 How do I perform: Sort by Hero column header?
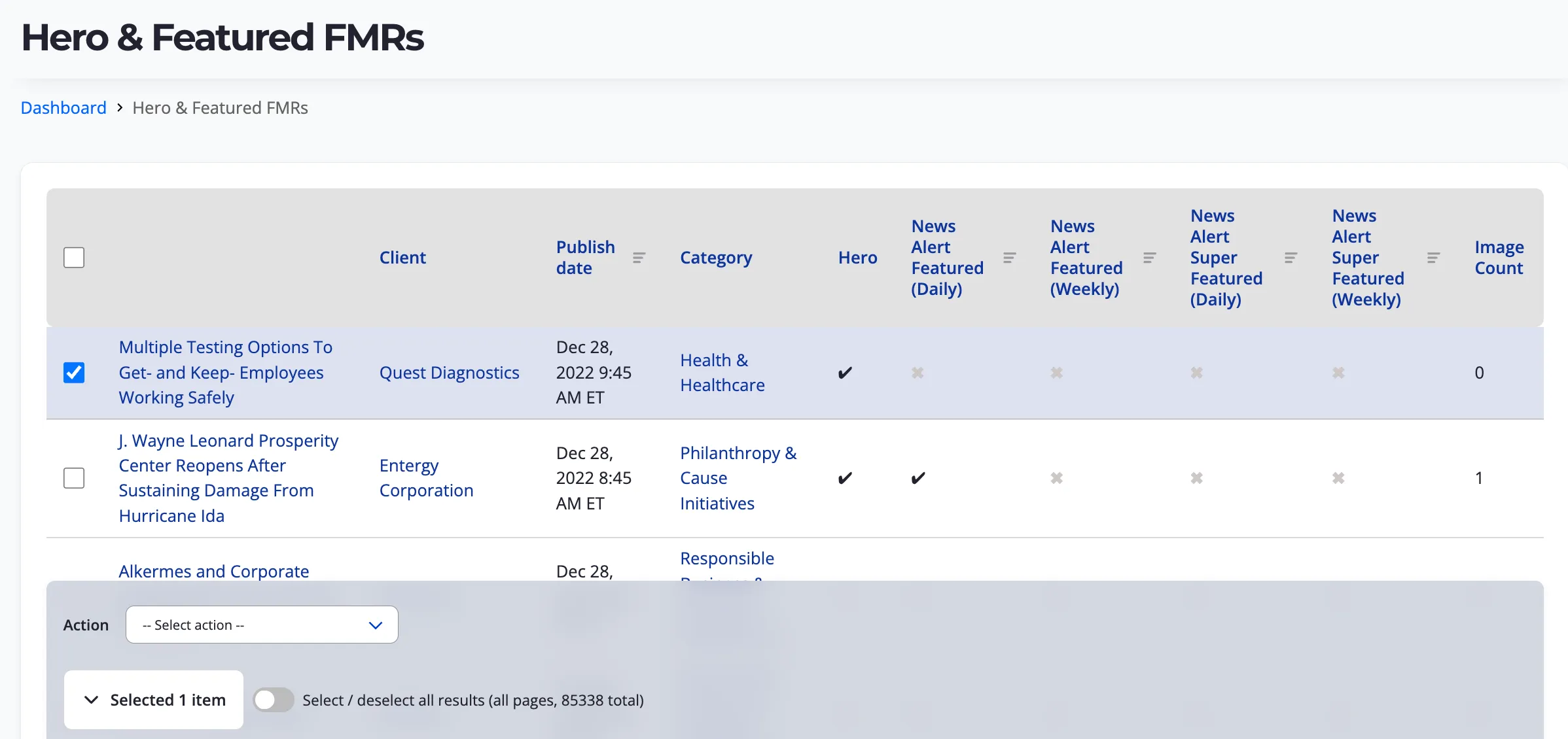pyautogui.click(x=857, y=258)
